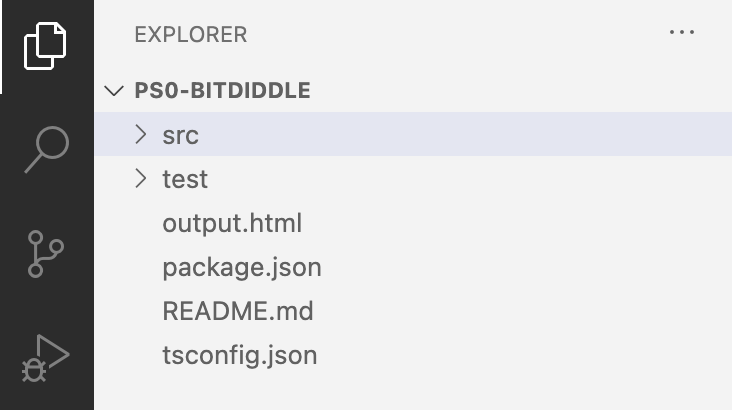Expand the test folder chevron
Screen dimensions: 732x410
point(141,179)
